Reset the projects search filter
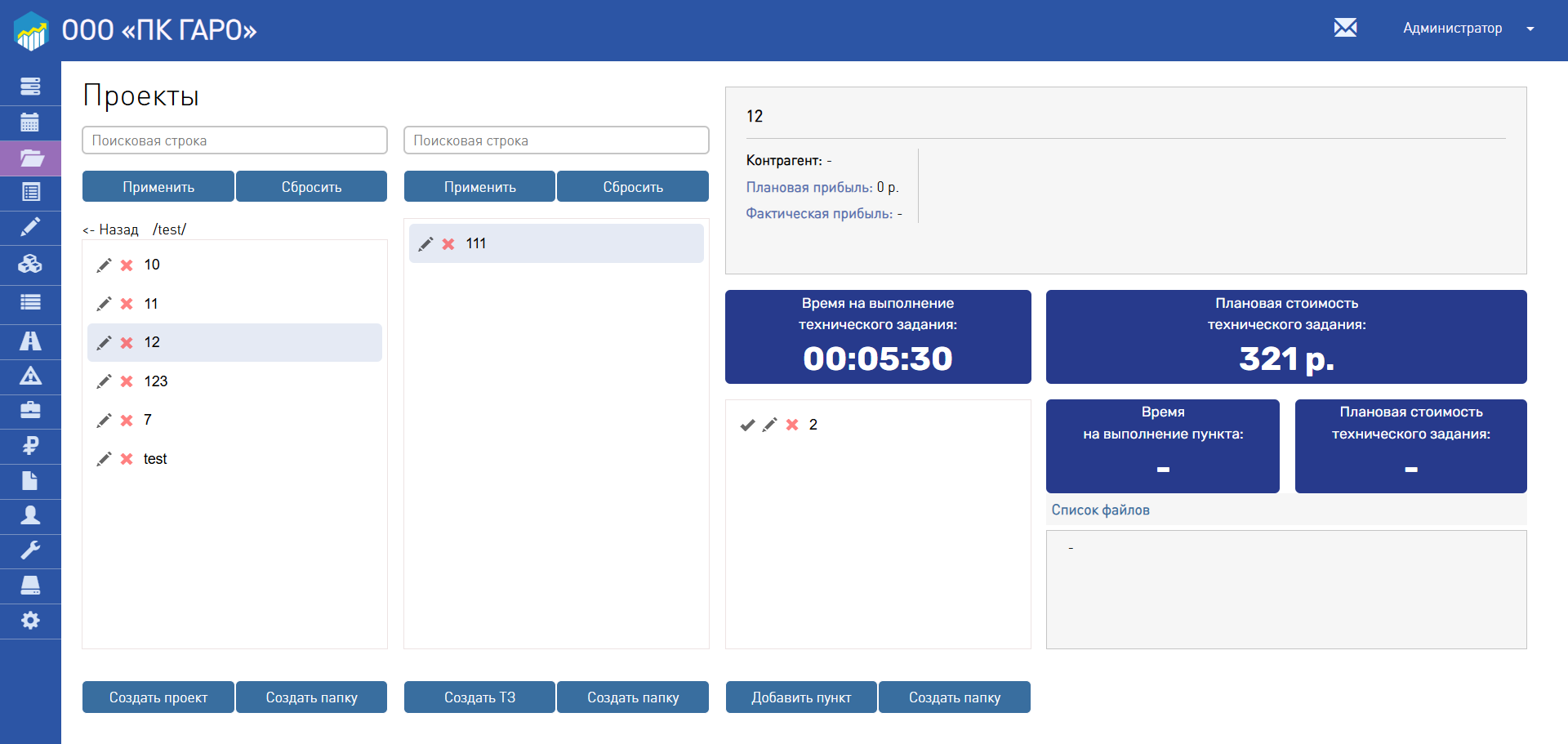Viewport: 1568px width, 744px height. [311, 186]
